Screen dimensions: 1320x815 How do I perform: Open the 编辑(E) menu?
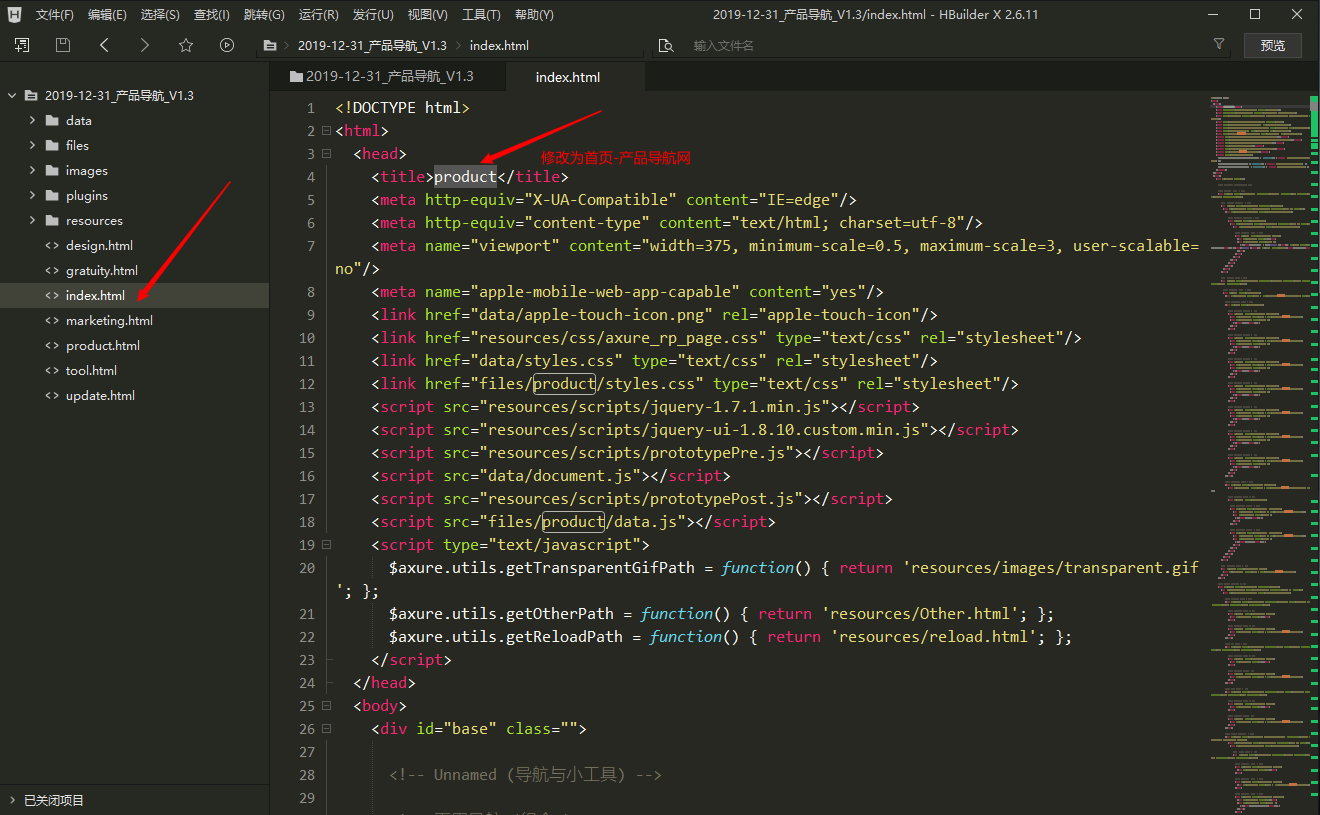(107, 15)
